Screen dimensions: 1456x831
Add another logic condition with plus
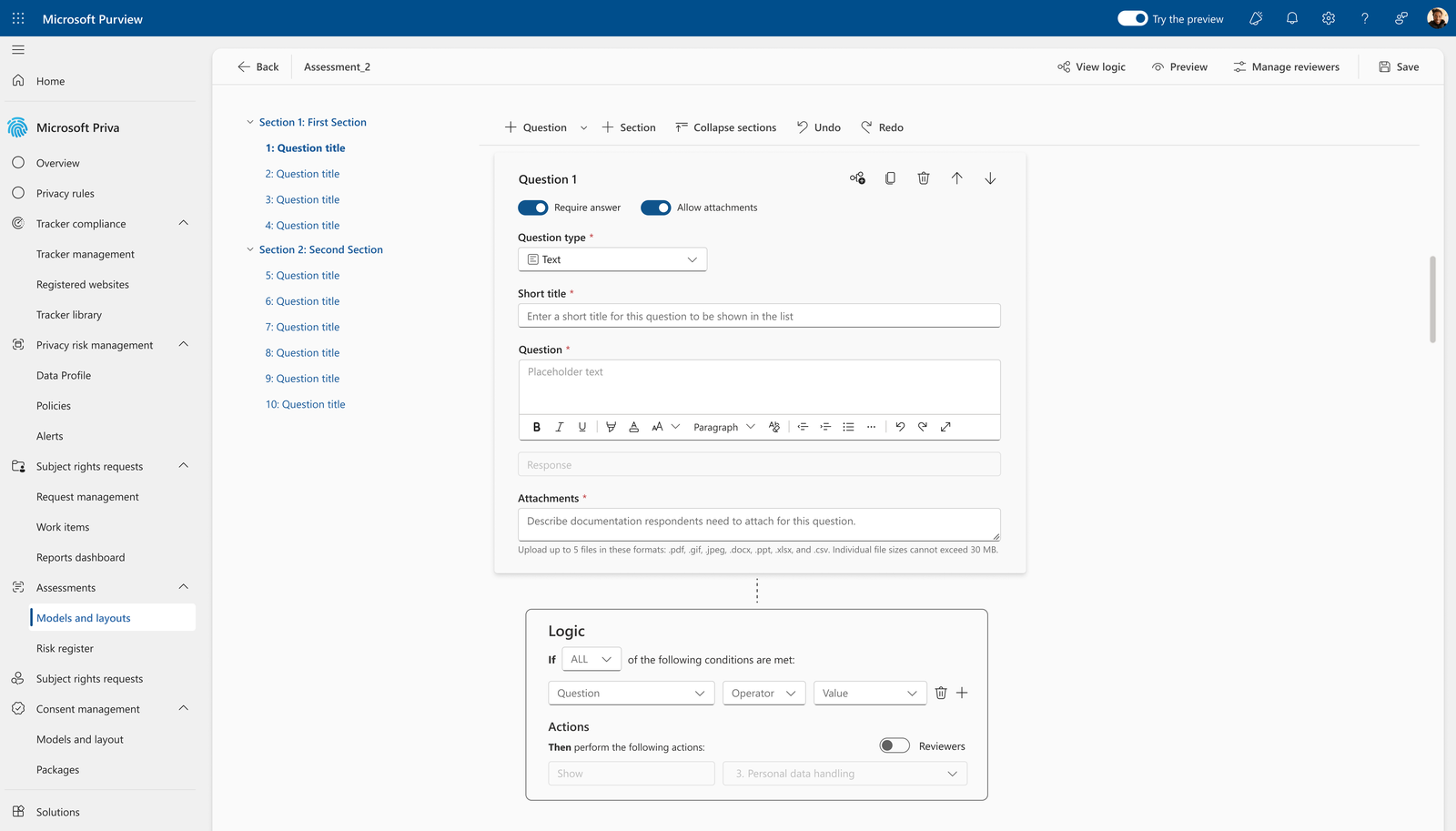(x=962, y=693)
